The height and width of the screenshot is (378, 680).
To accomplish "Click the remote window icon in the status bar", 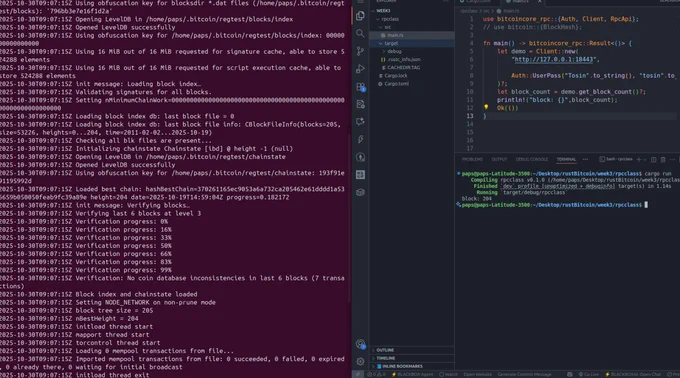I will tap(358, 375).
